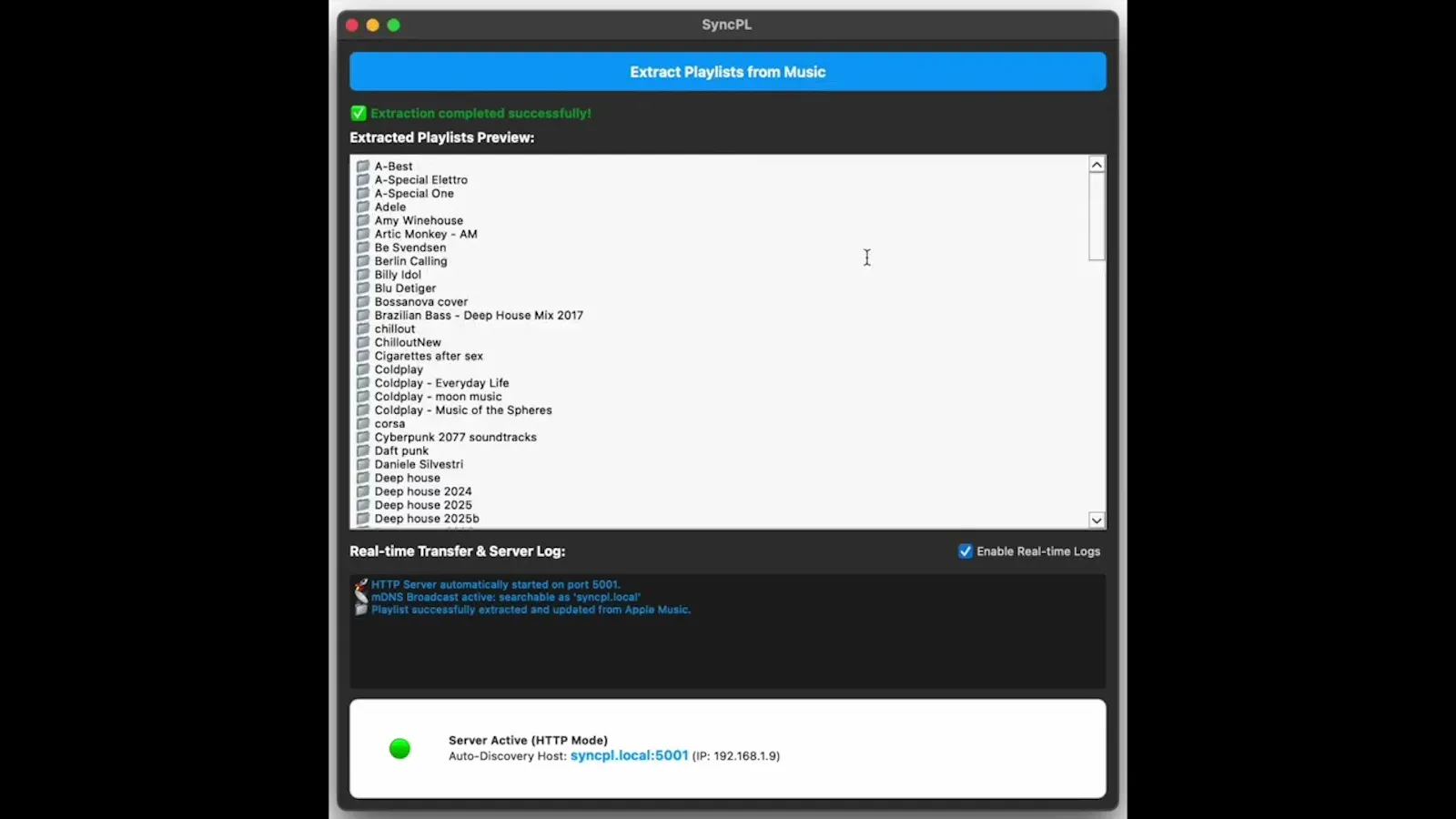The height and width of the screenshot is (819, 1456).
Task: Click the folder icon beside Bossanova cover
Action: pos(363,302)
